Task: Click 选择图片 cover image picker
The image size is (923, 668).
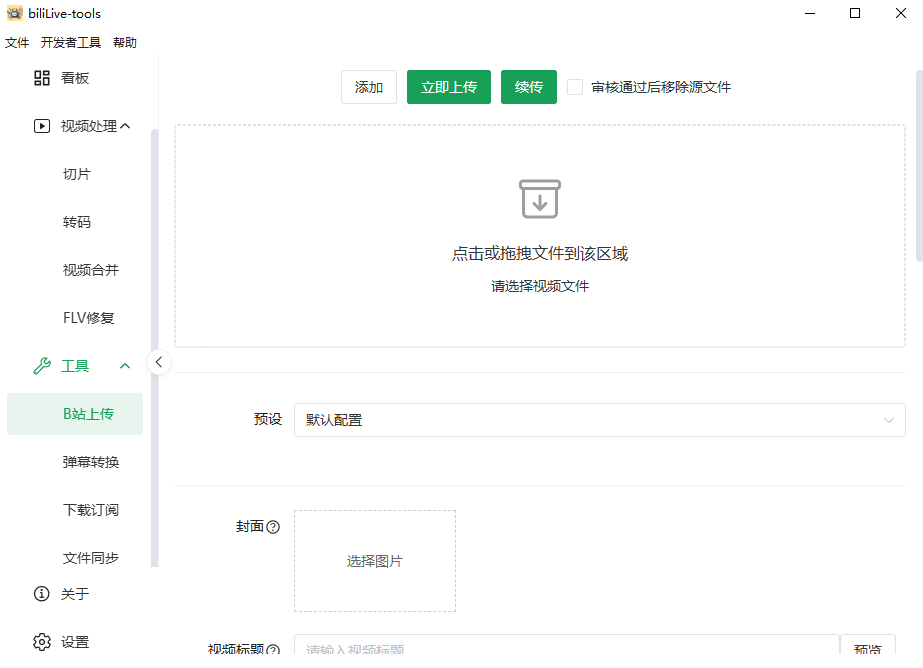Action: pyautogui.click(x=375, y=561)
